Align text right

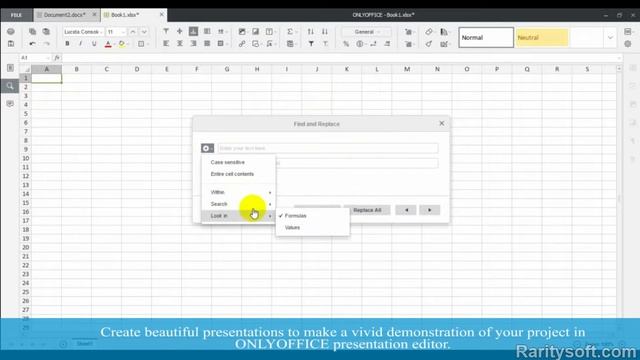point(193,43)
